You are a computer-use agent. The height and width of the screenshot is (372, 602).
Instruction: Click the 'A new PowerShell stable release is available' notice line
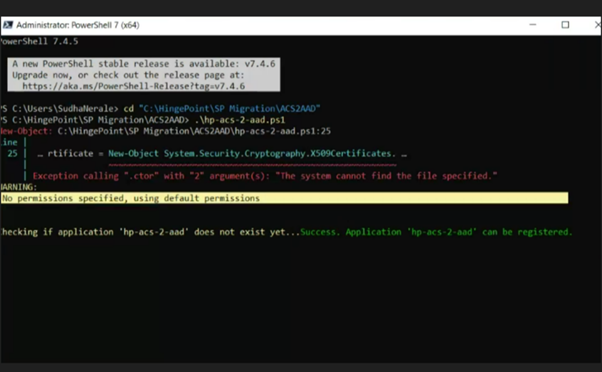(x=144, y=64)
